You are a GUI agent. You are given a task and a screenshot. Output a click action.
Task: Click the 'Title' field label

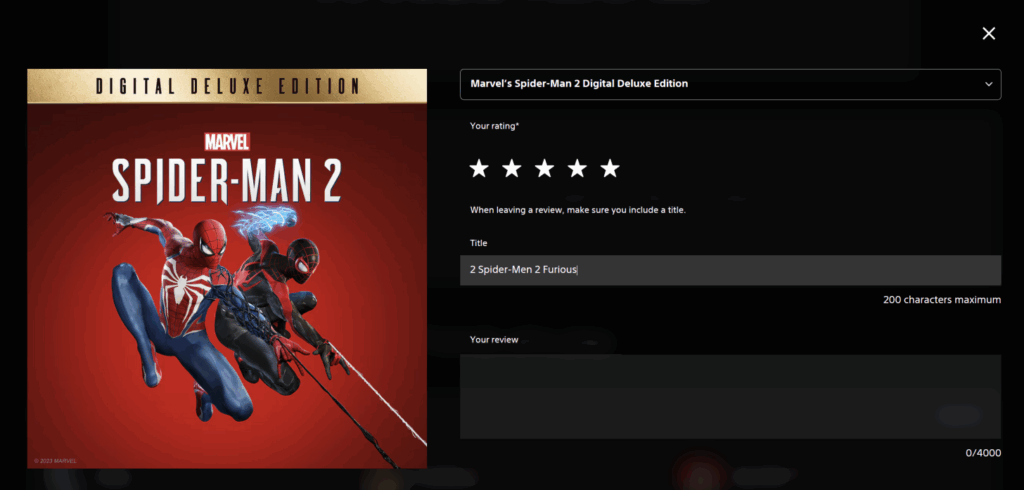coord(479,243)
